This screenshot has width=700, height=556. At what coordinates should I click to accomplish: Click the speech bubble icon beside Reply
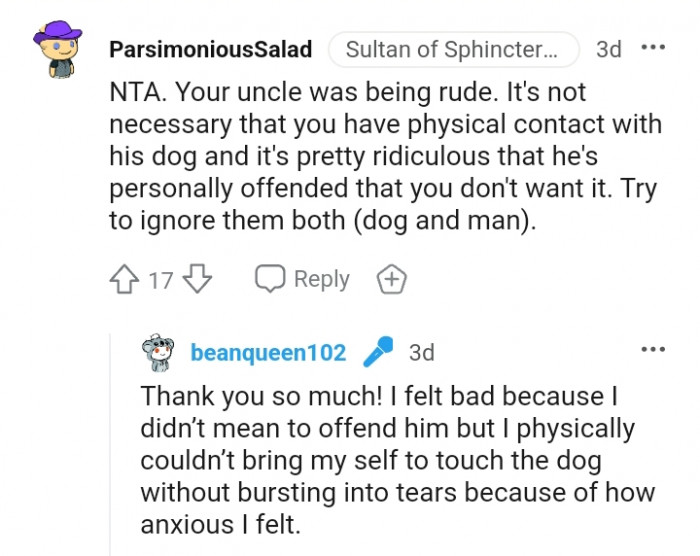[270, 280]
